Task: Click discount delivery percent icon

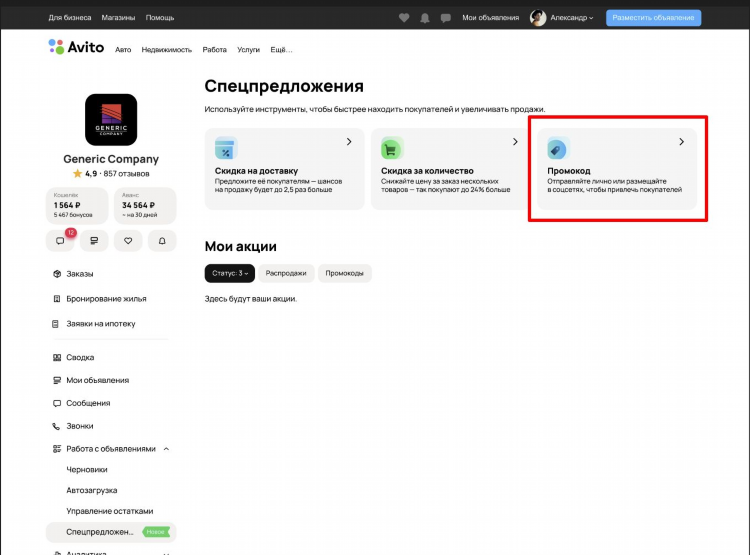Action: click(x=226, y=148)
